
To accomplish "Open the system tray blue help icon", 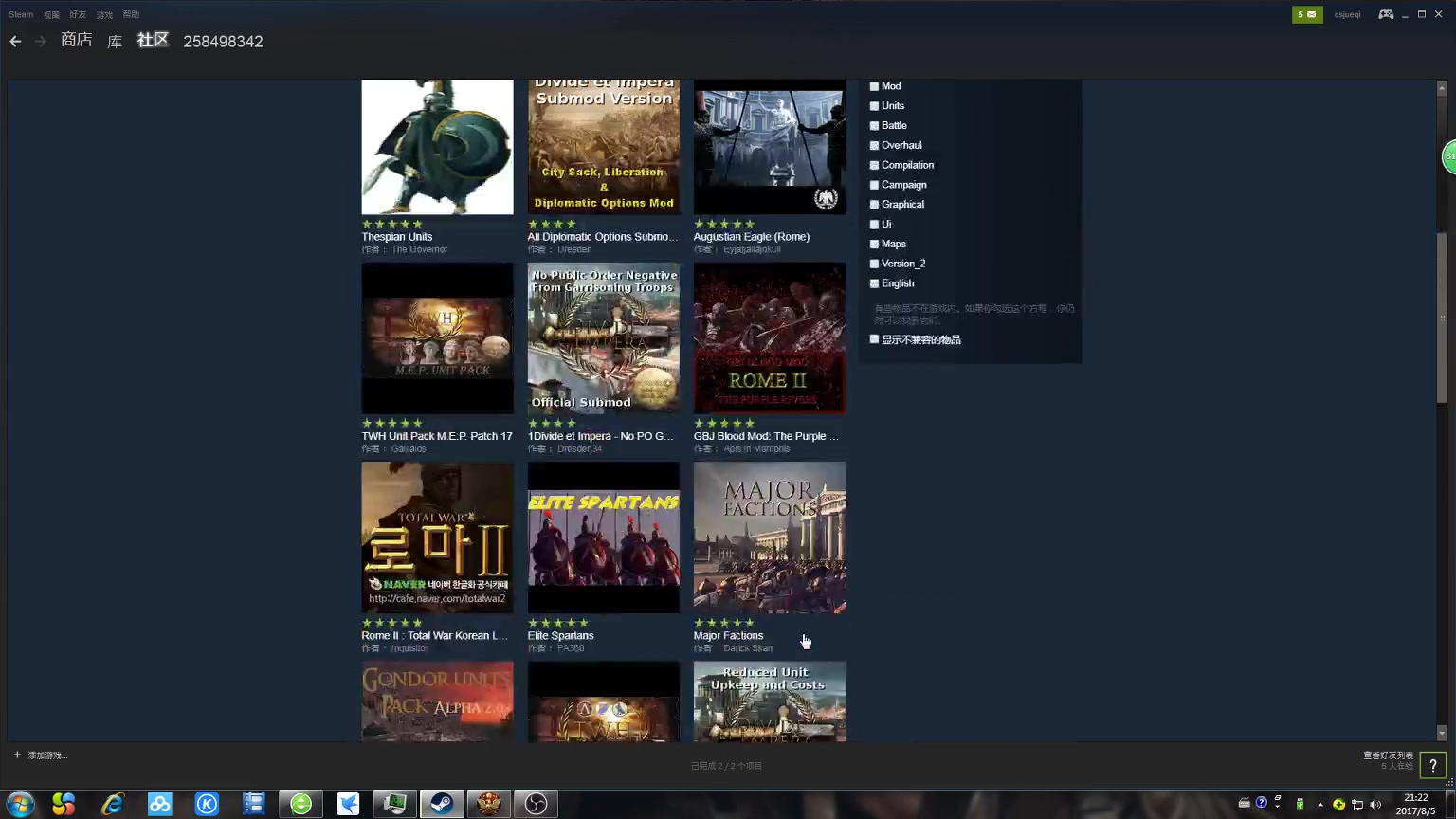I will click(x=1261, y=803).
